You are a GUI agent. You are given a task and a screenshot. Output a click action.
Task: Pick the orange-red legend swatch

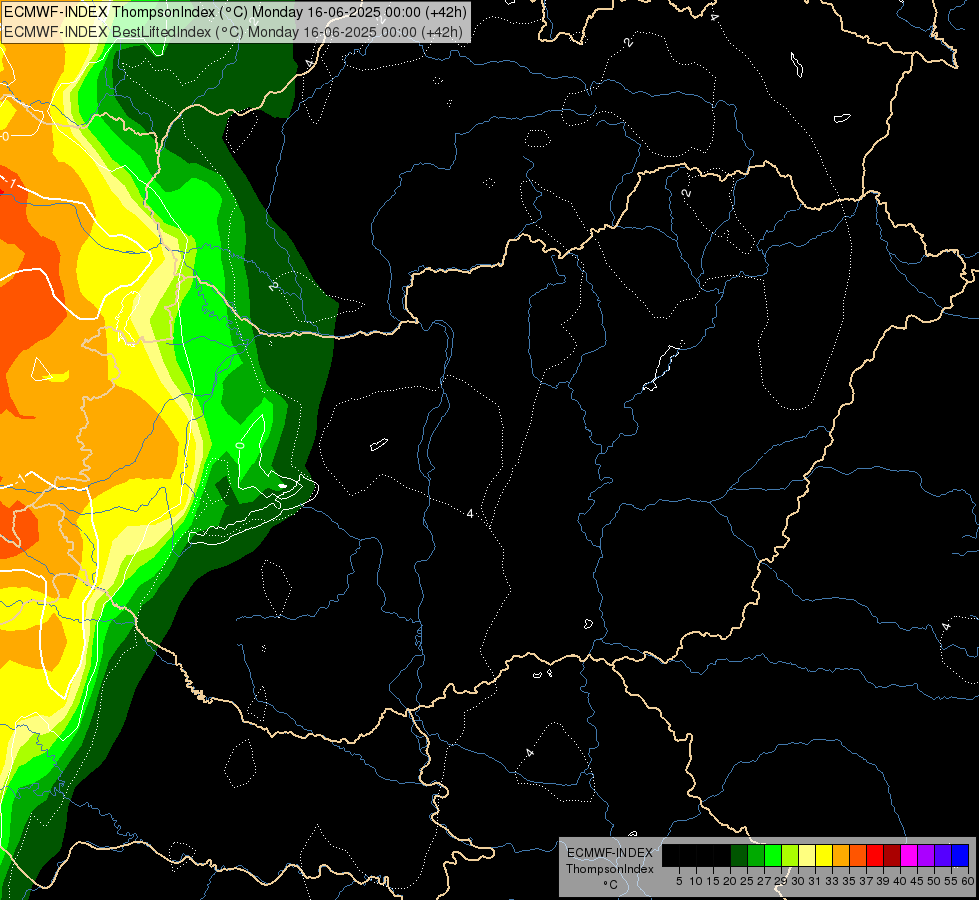click(x=858, y=855)
